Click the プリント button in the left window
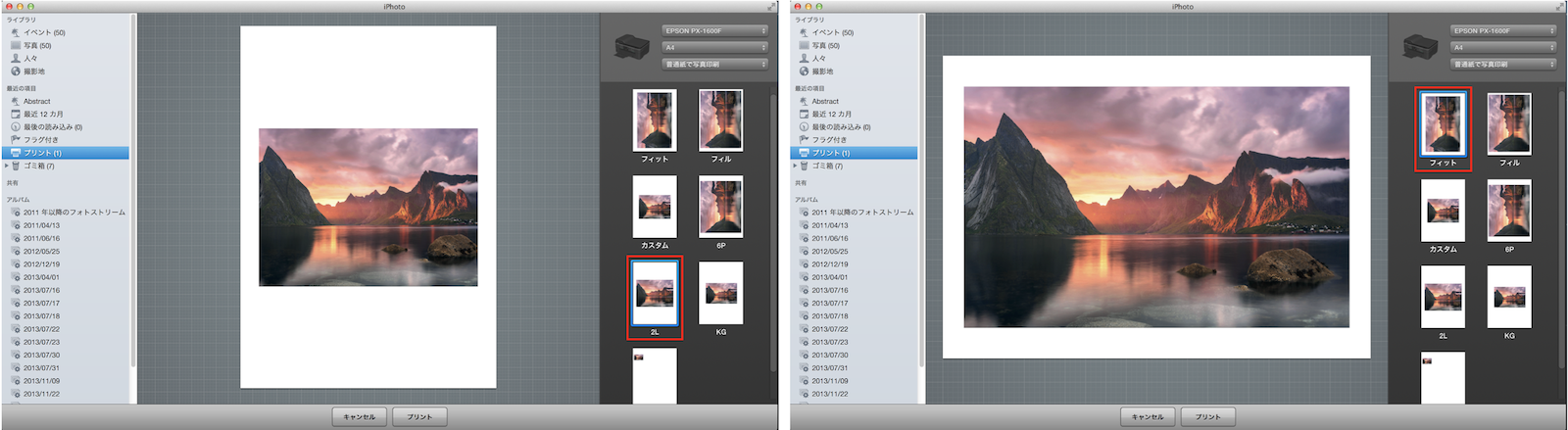The image size is (1568, 430). (419, 416)
